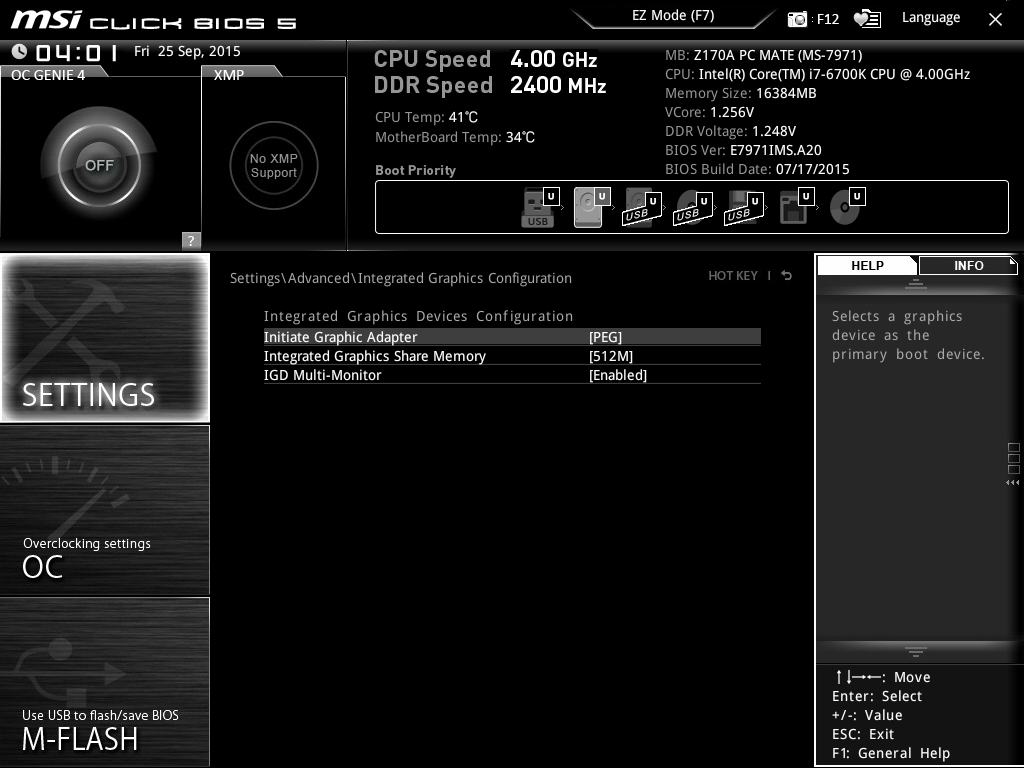Open the Language selector
The height and width of the screenshot is (768, 1024).
931,18
